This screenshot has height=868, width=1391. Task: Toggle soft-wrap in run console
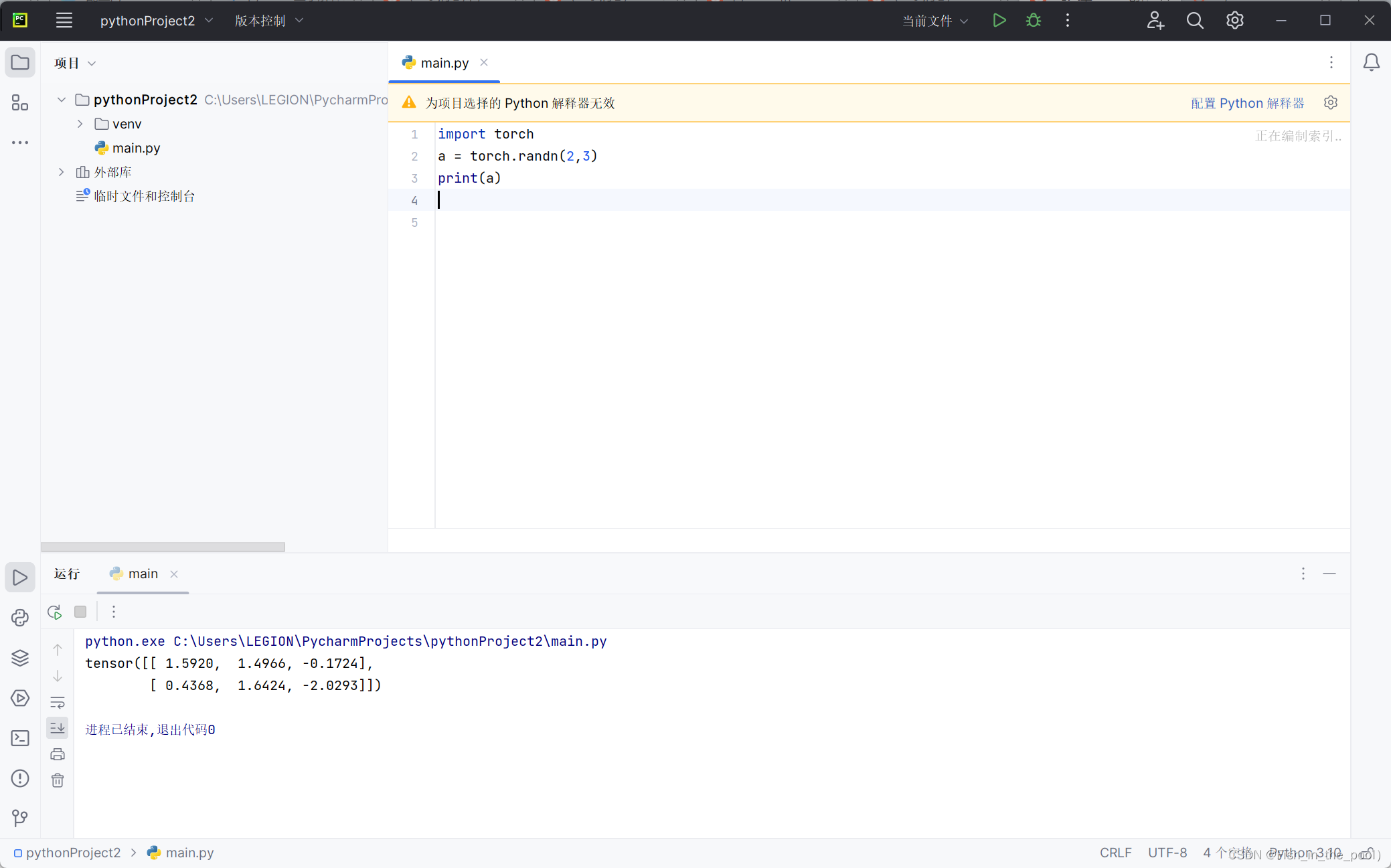pyautogui.click(x=58, y=703)
